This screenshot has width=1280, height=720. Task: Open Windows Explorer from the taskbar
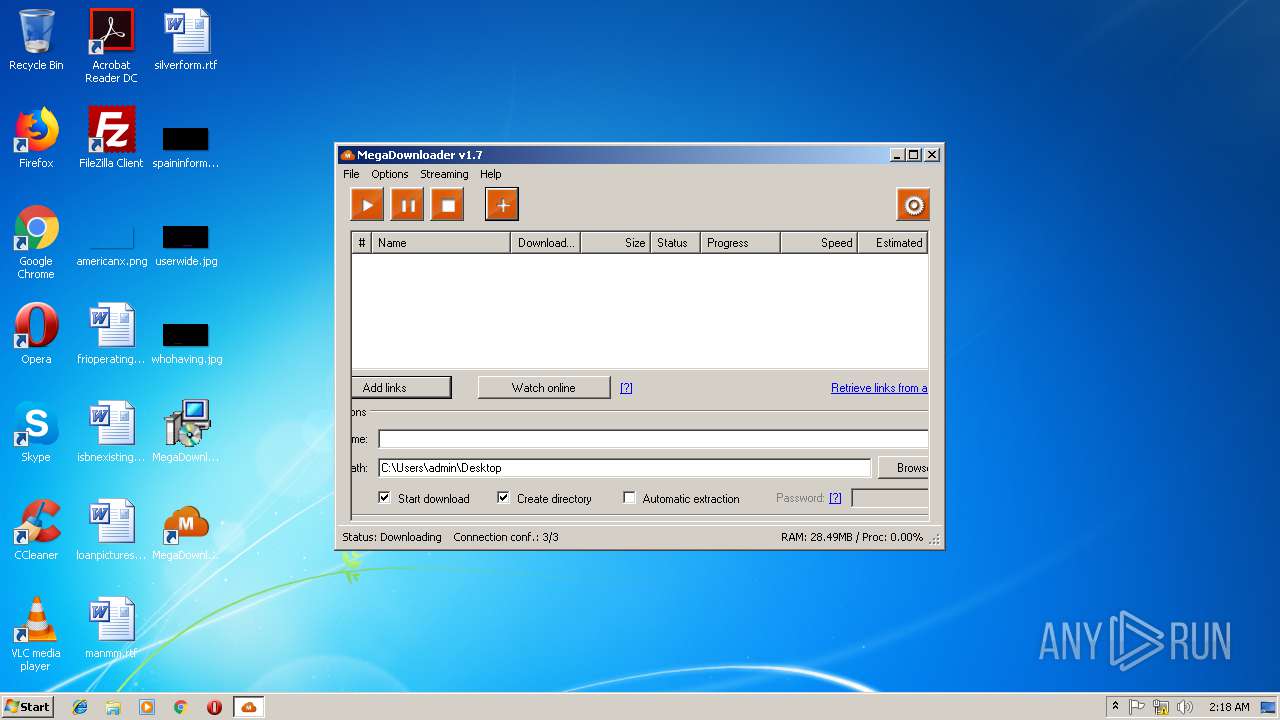(x=113, y=707)
